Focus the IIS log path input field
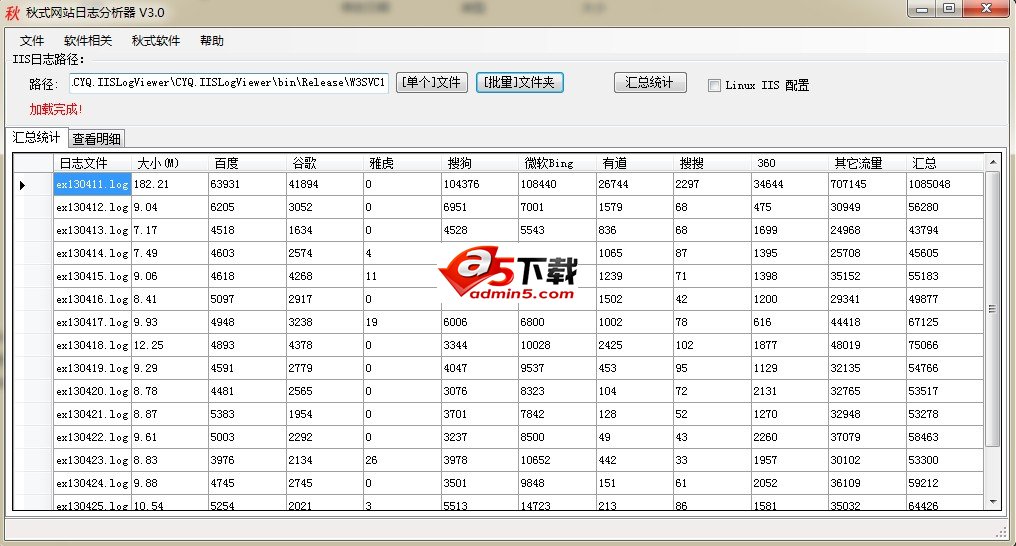 [x=229, y=83]
